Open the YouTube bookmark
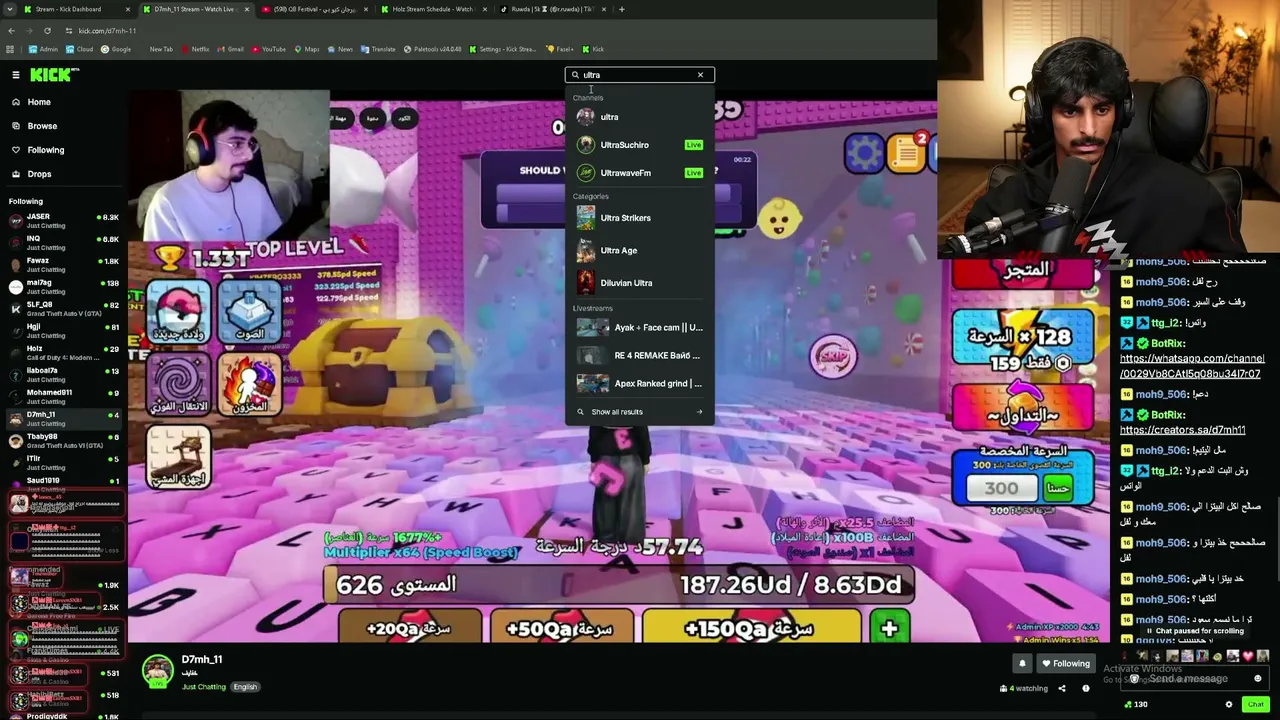This screenshot has height=720, width=1280. [268, 49]
